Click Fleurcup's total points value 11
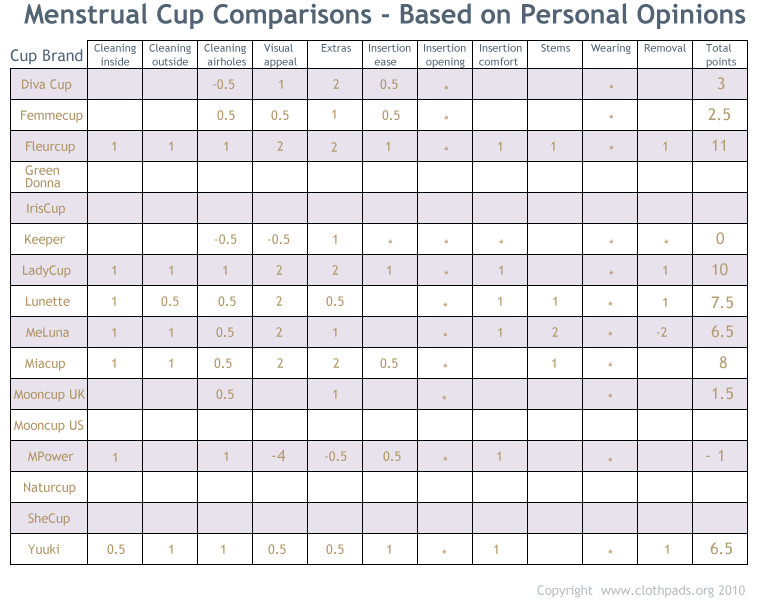Viewport: 758px width, 600px height. click(720, 146)
